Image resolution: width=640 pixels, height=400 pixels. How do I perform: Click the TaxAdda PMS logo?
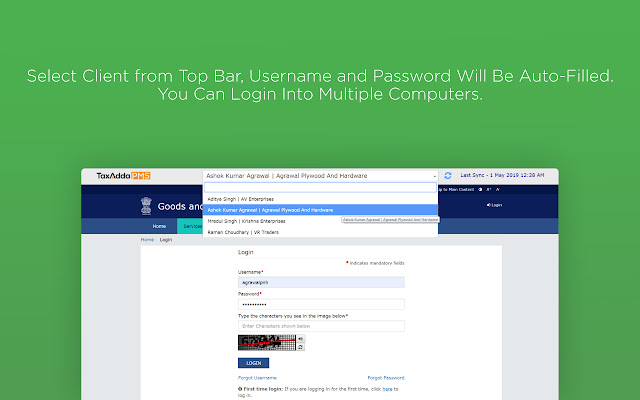[123, 176]
